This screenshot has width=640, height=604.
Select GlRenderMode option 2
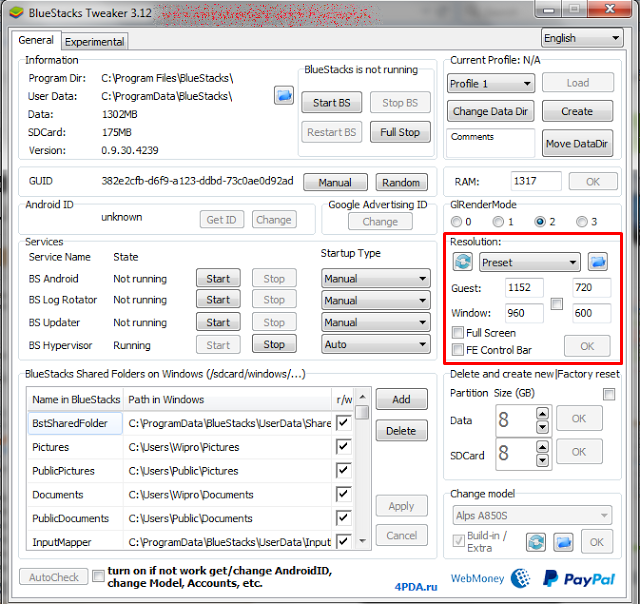[x=540, y=222]
